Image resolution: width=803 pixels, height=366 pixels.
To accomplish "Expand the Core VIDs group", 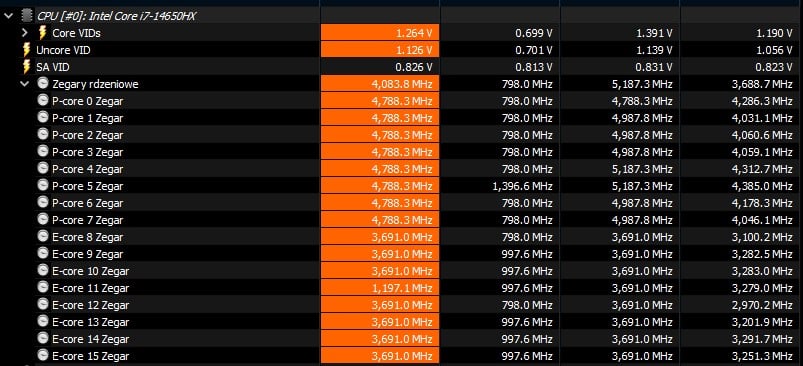I will tap(25, 33).
